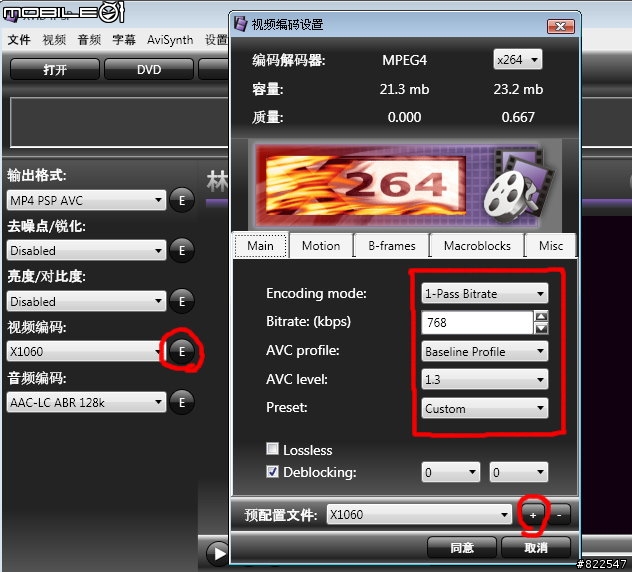Open the x264 codec dropdown
Image resolution: width=632 pixels, height=572 pixels.
[518, 60]
